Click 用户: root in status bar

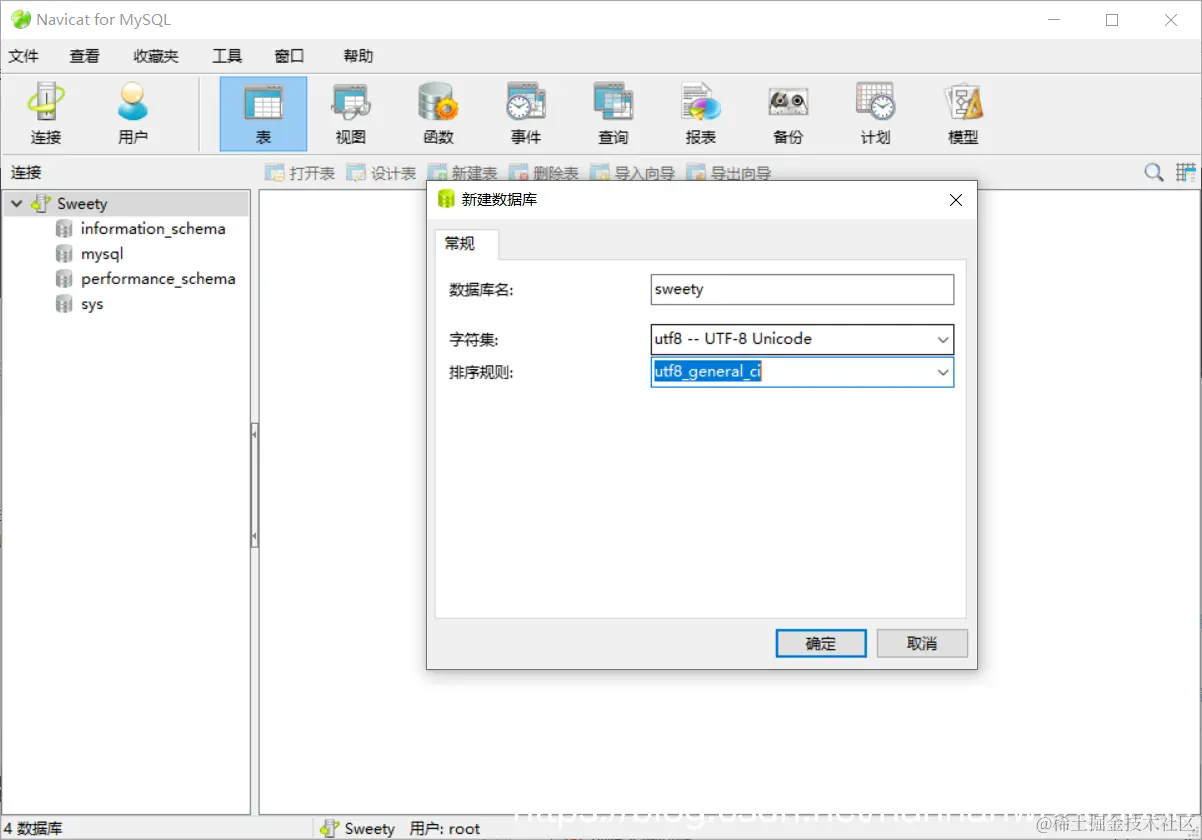coord(445,828)
